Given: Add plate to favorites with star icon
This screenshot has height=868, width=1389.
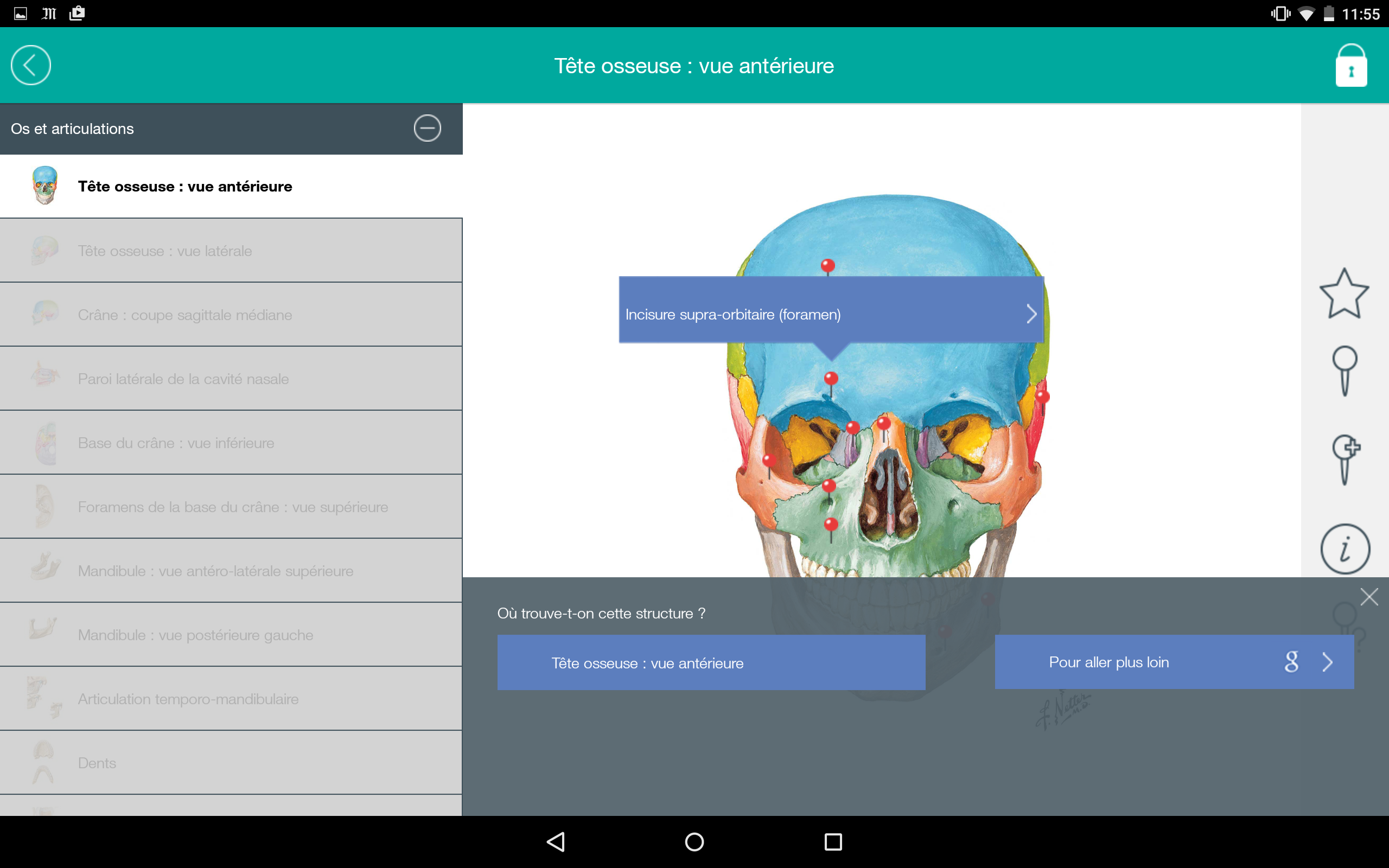Looking at the screenshot, I should click(1344, 294).
